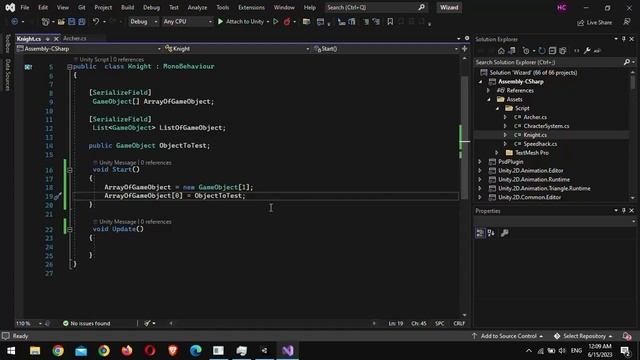Screen dimensions: 640x360
Task: Click the search magnifier in Solution Explorer
Action: click(x=627, y=62)
